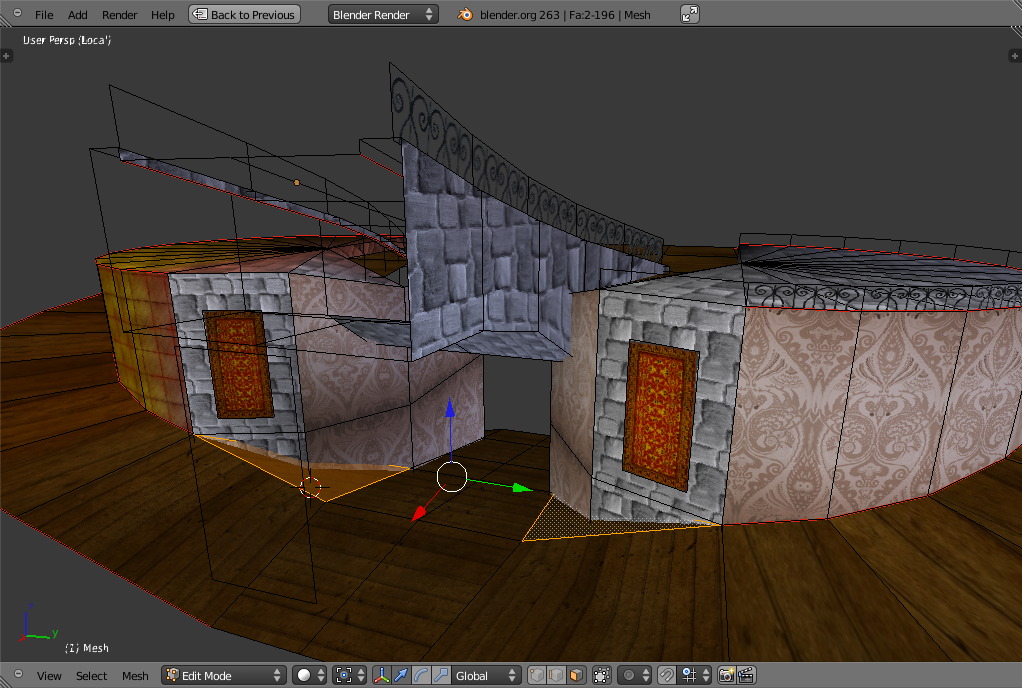Switch to vertex select mode
1022x688 pixels.
click(536, 676)
